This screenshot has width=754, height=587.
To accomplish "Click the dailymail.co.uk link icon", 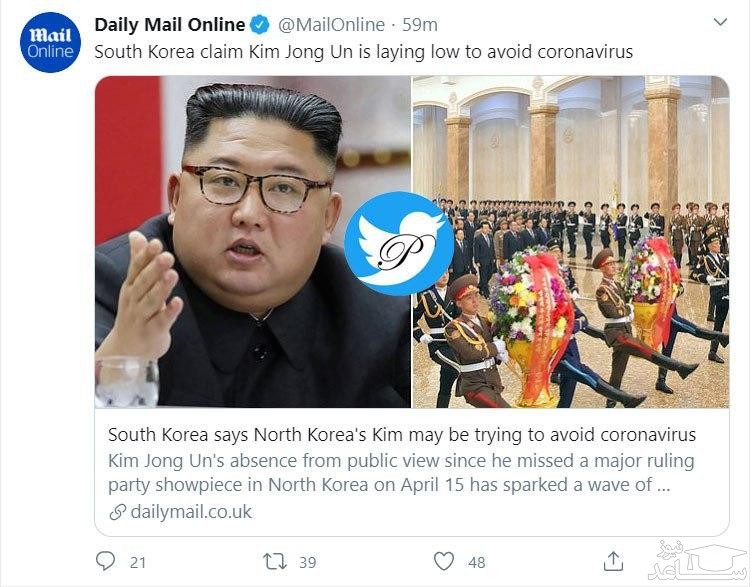I will click(x=117, y=512).
